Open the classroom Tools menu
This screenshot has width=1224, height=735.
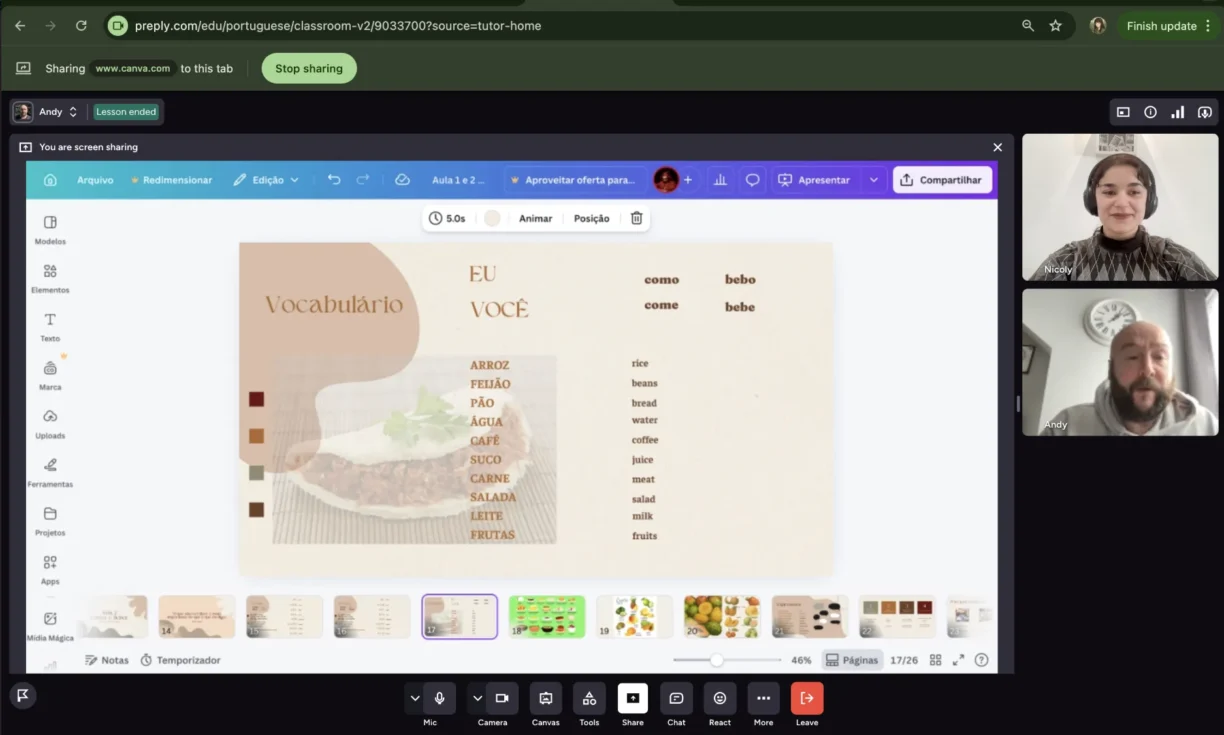click(589, 699)
